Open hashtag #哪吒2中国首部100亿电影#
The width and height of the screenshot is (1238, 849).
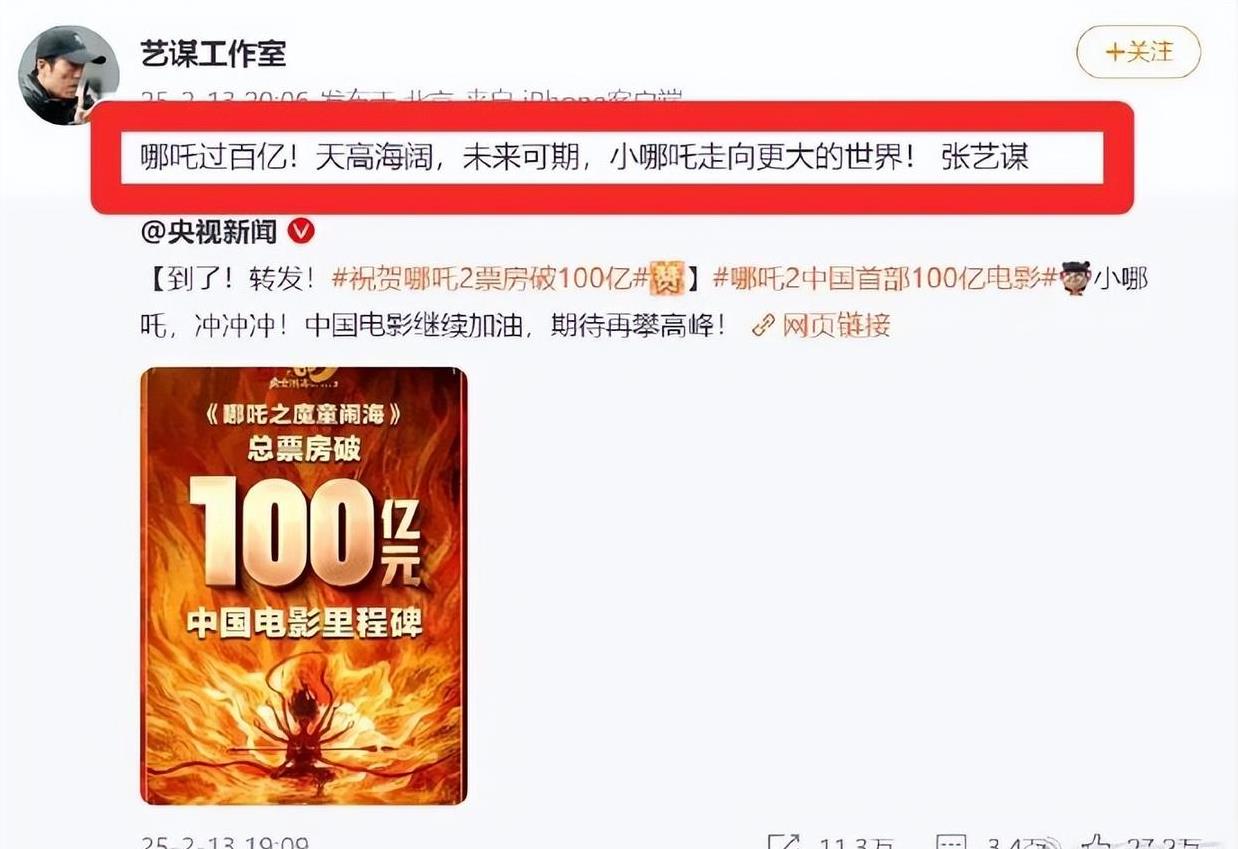[x=885, y=279]
